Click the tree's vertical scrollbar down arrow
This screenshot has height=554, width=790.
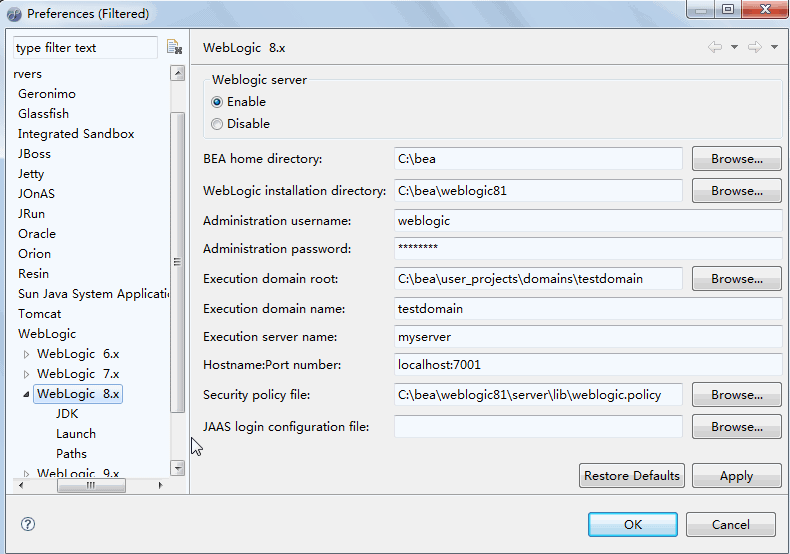pyautogui.click(x=177, y=468)
